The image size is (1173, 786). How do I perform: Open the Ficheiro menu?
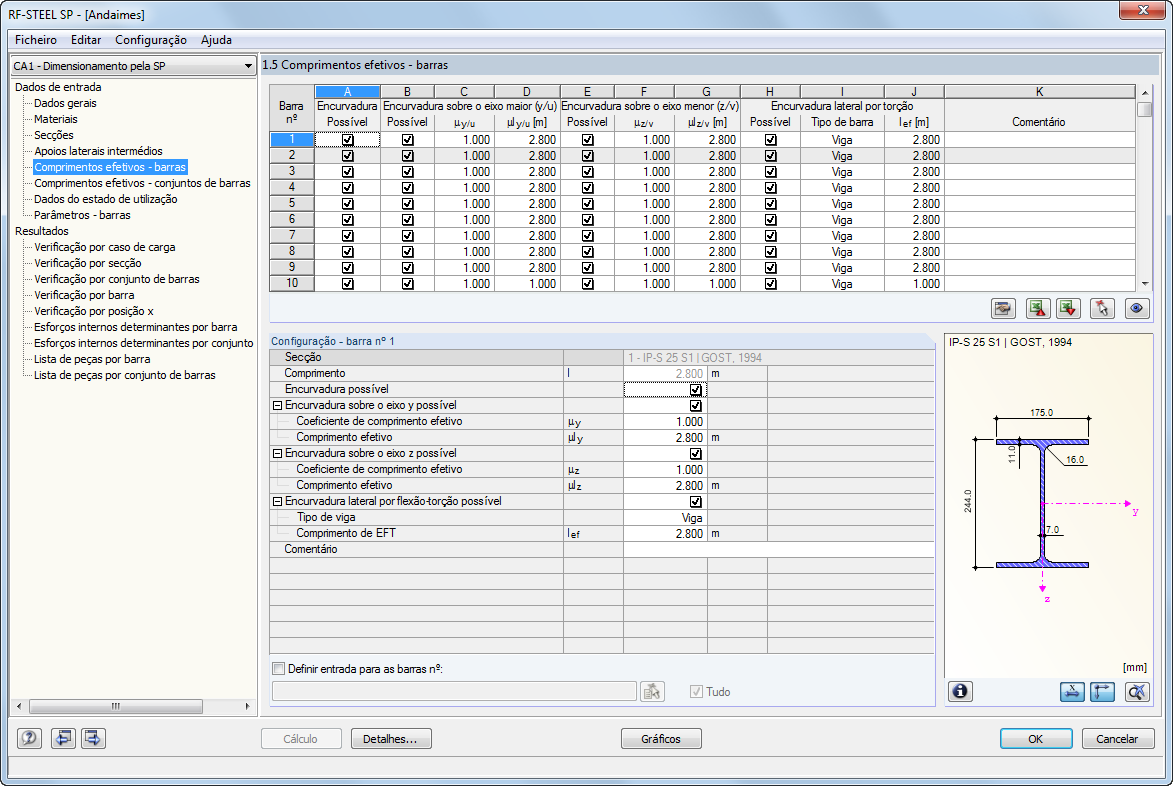pyautogui.click(x=36, y=40)
